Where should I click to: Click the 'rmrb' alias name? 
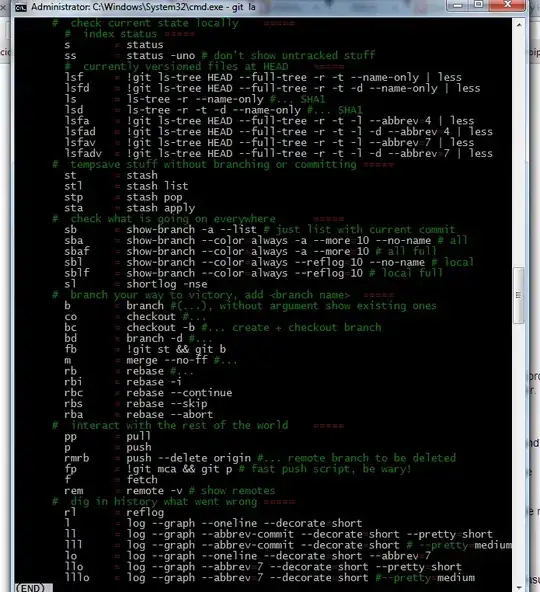77,458
